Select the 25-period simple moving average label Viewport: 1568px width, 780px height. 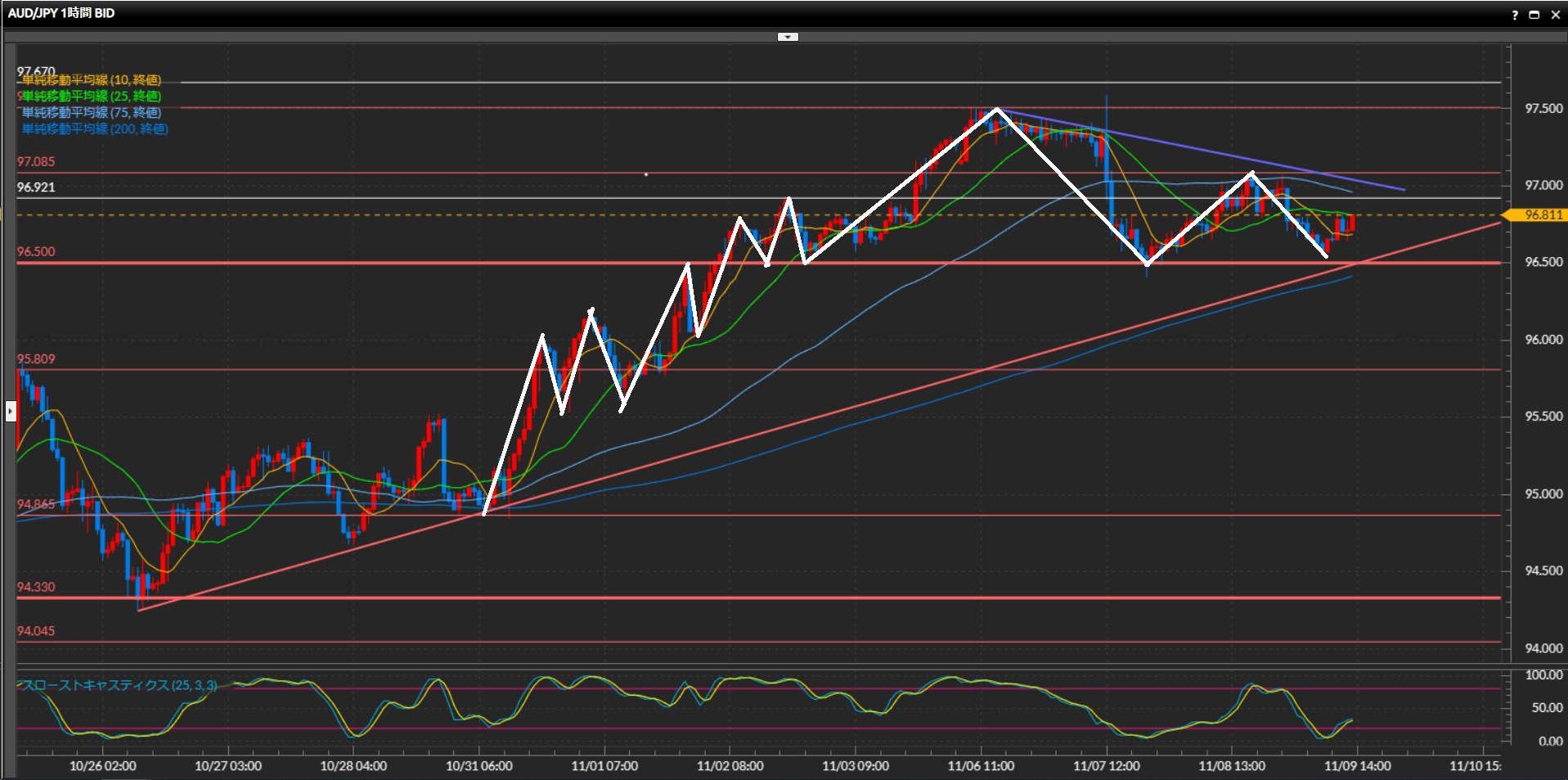(92, 97)
